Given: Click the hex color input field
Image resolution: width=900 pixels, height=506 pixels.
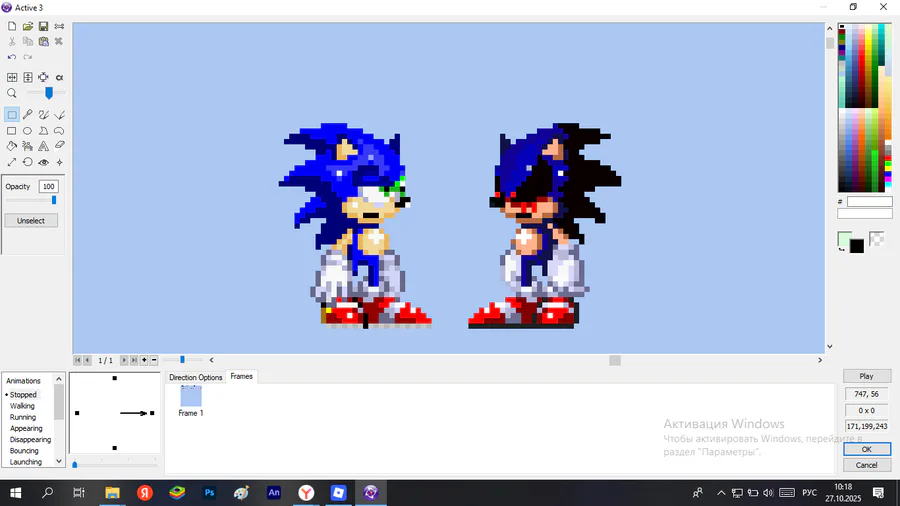Looking at the screenshot, I should pos(870,201).
